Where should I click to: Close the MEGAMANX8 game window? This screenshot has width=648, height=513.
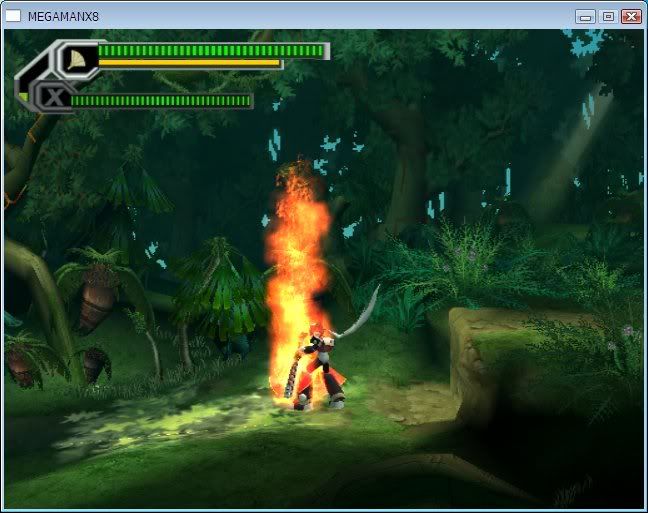click(631, 17)
